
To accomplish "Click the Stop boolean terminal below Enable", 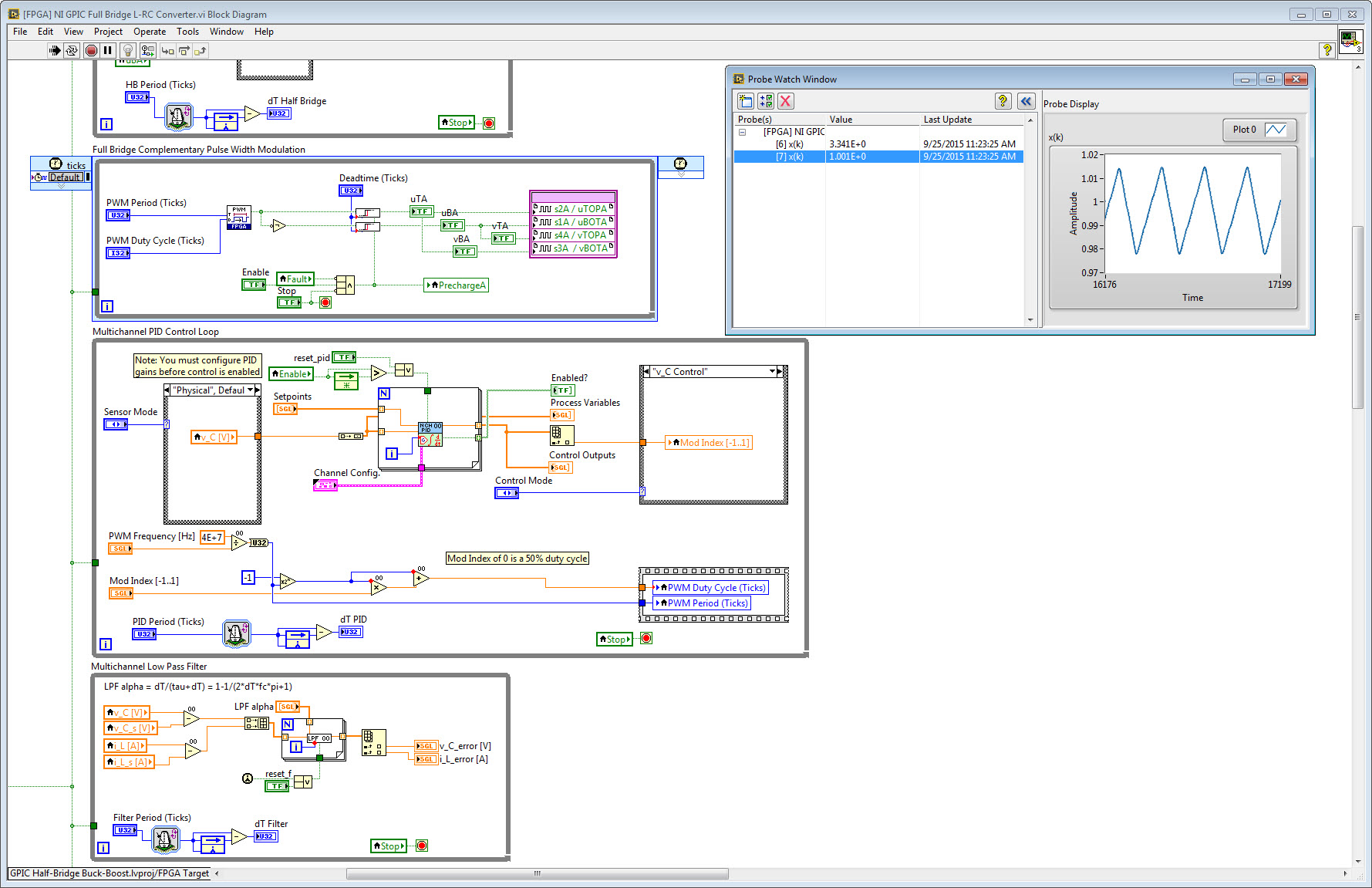I will click(x=289, y=302).
